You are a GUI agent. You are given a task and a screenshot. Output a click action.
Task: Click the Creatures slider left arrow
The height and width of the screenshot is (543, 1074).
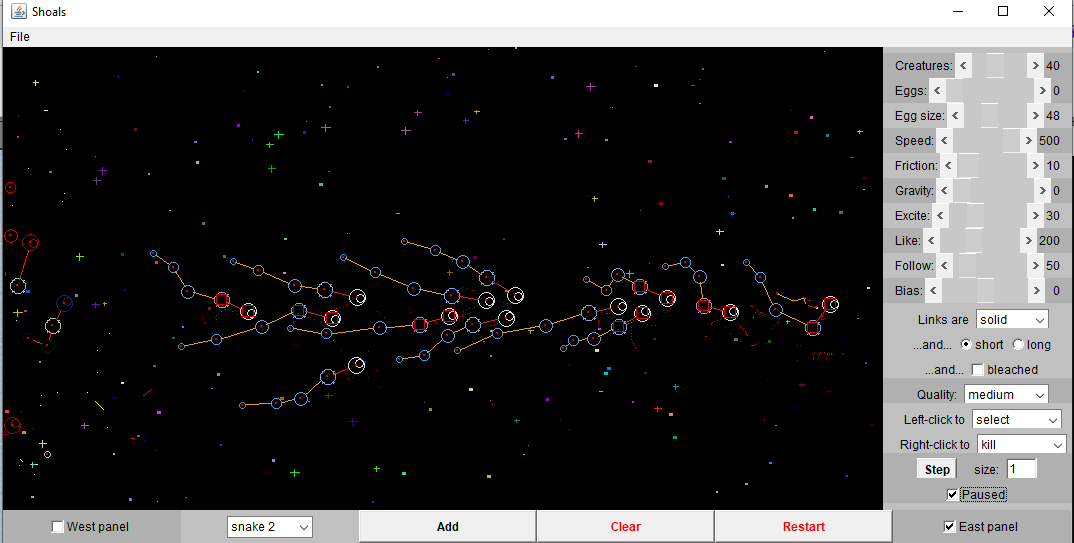963,66
